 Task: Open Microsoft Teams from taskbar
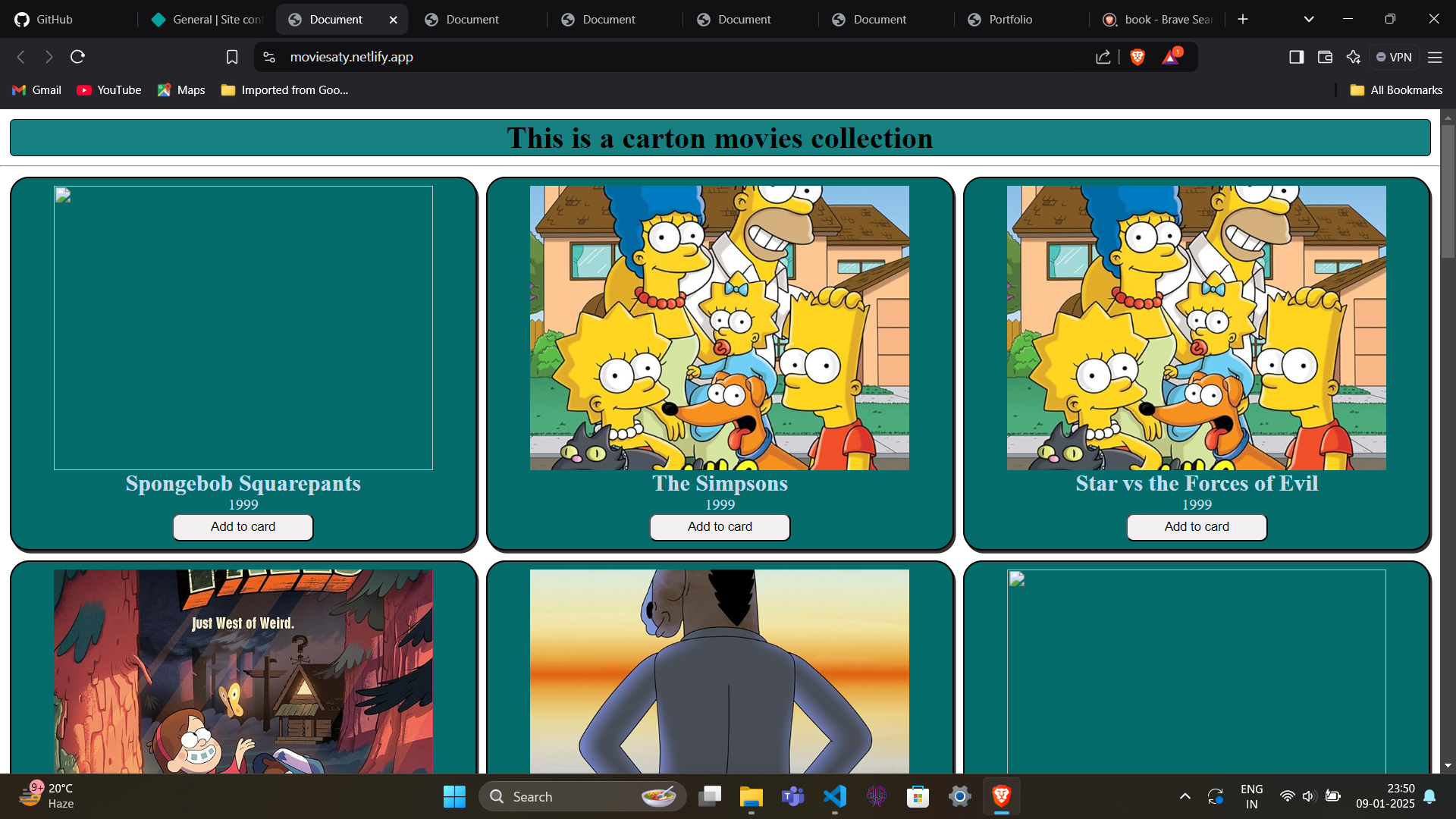pos(793,796)
